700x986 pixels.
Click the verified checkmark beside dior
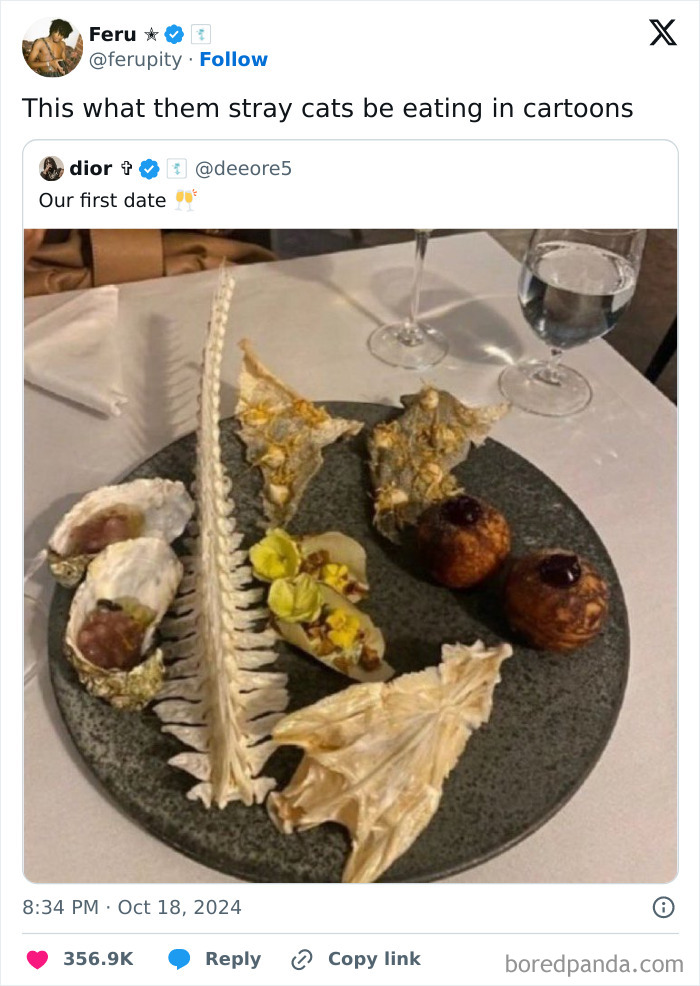click(x=148, y=168)
